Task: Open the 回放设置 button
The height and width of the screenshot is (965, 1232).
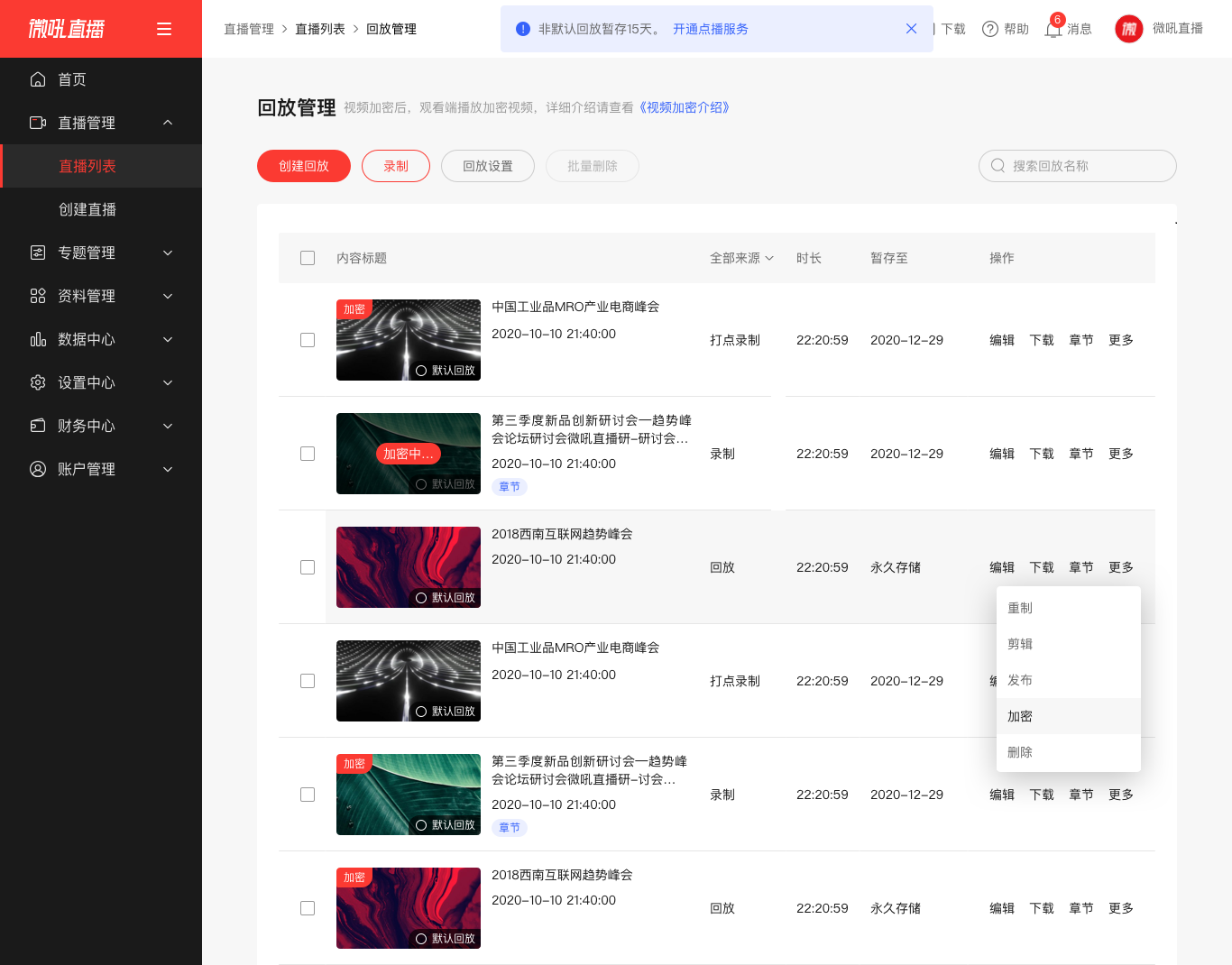Action: (x=488, y=166)
